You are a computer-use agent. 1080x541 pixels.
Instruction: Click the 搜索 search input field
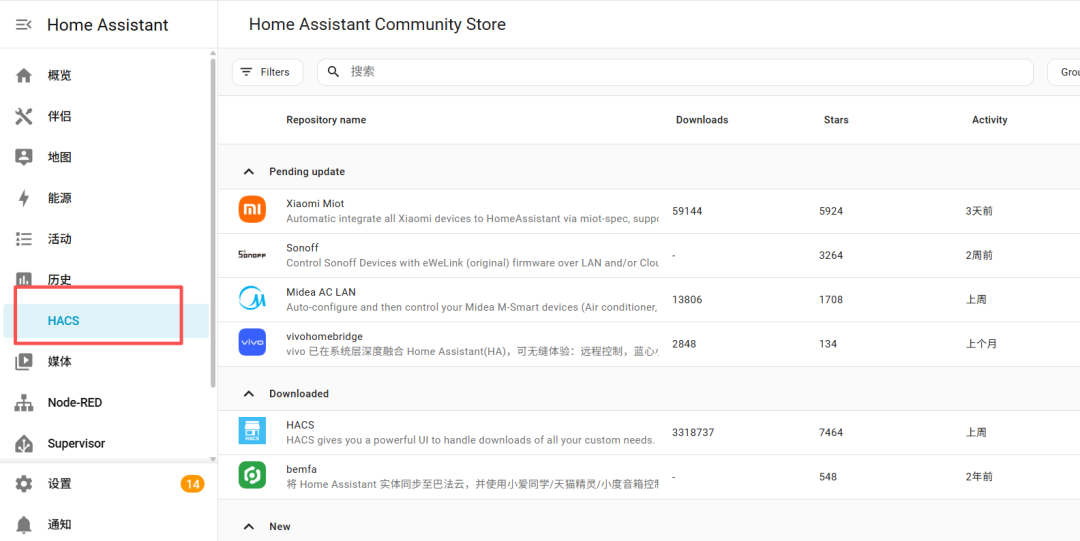pos(675,72)
